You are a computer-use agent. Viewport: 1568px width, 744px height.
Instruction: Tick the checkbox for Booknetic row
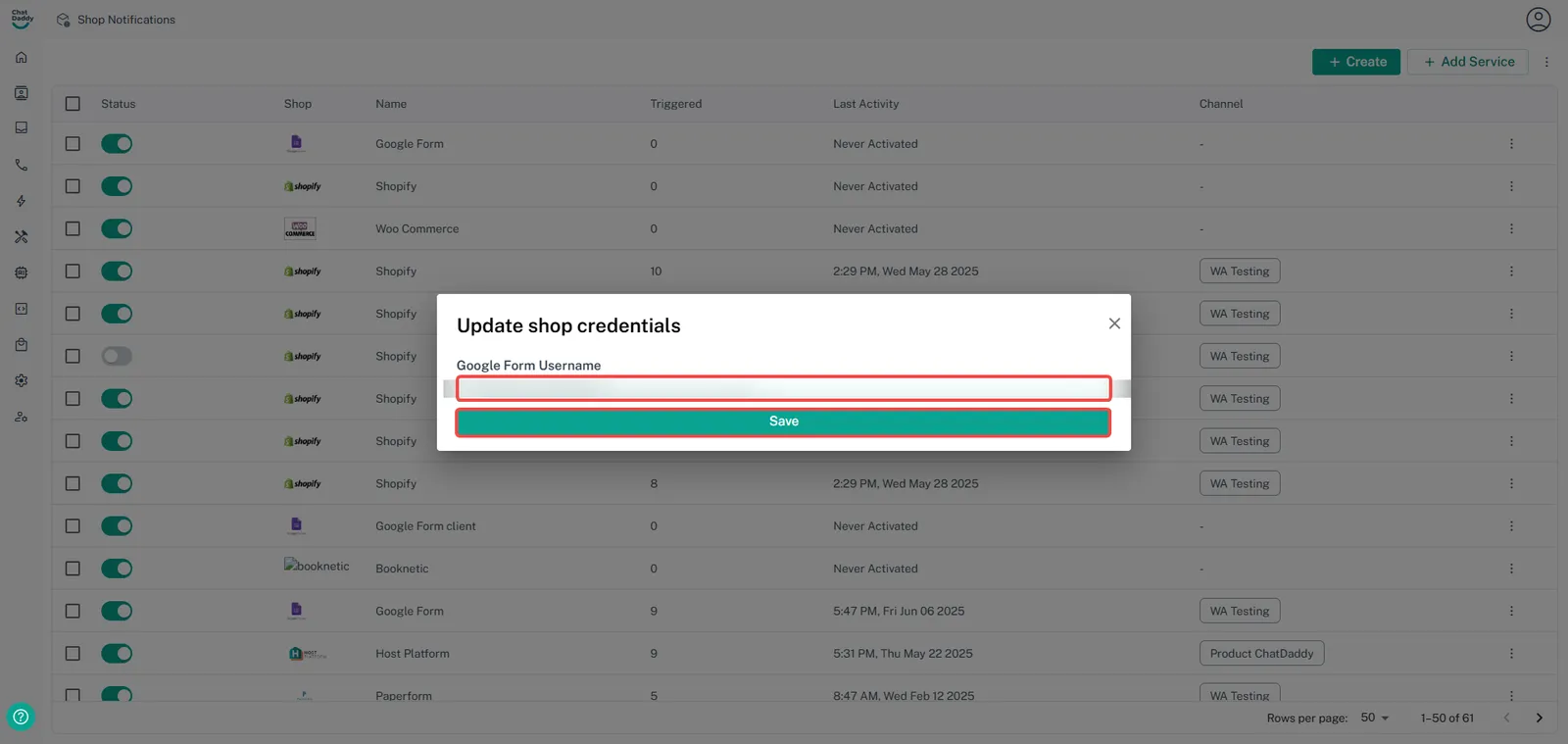(73, 569)
